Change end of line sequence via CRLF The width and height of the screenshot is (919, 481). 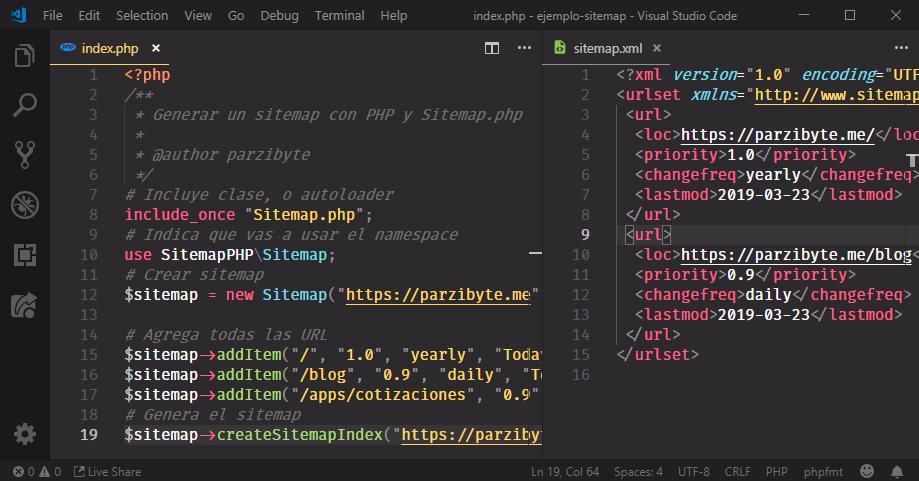click(x=737, y=472)
